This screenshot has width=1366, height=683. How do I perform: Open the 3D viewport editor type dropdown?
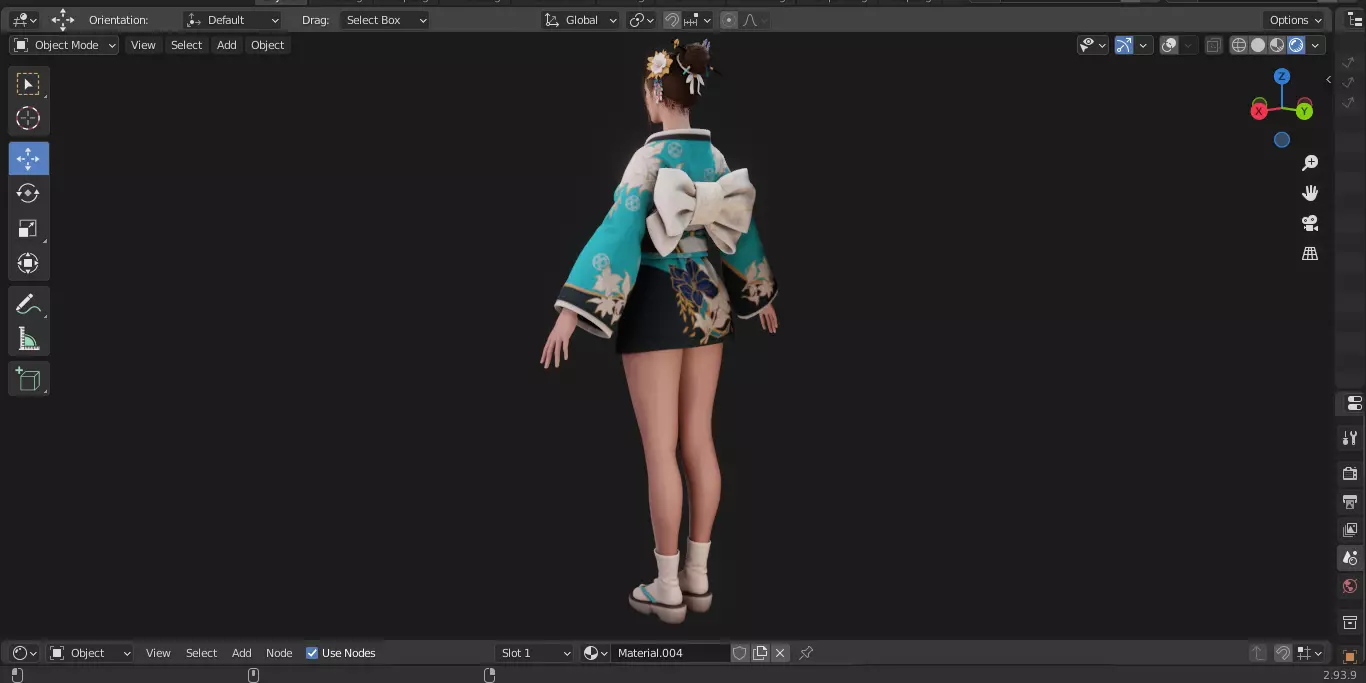click(24, 20)
